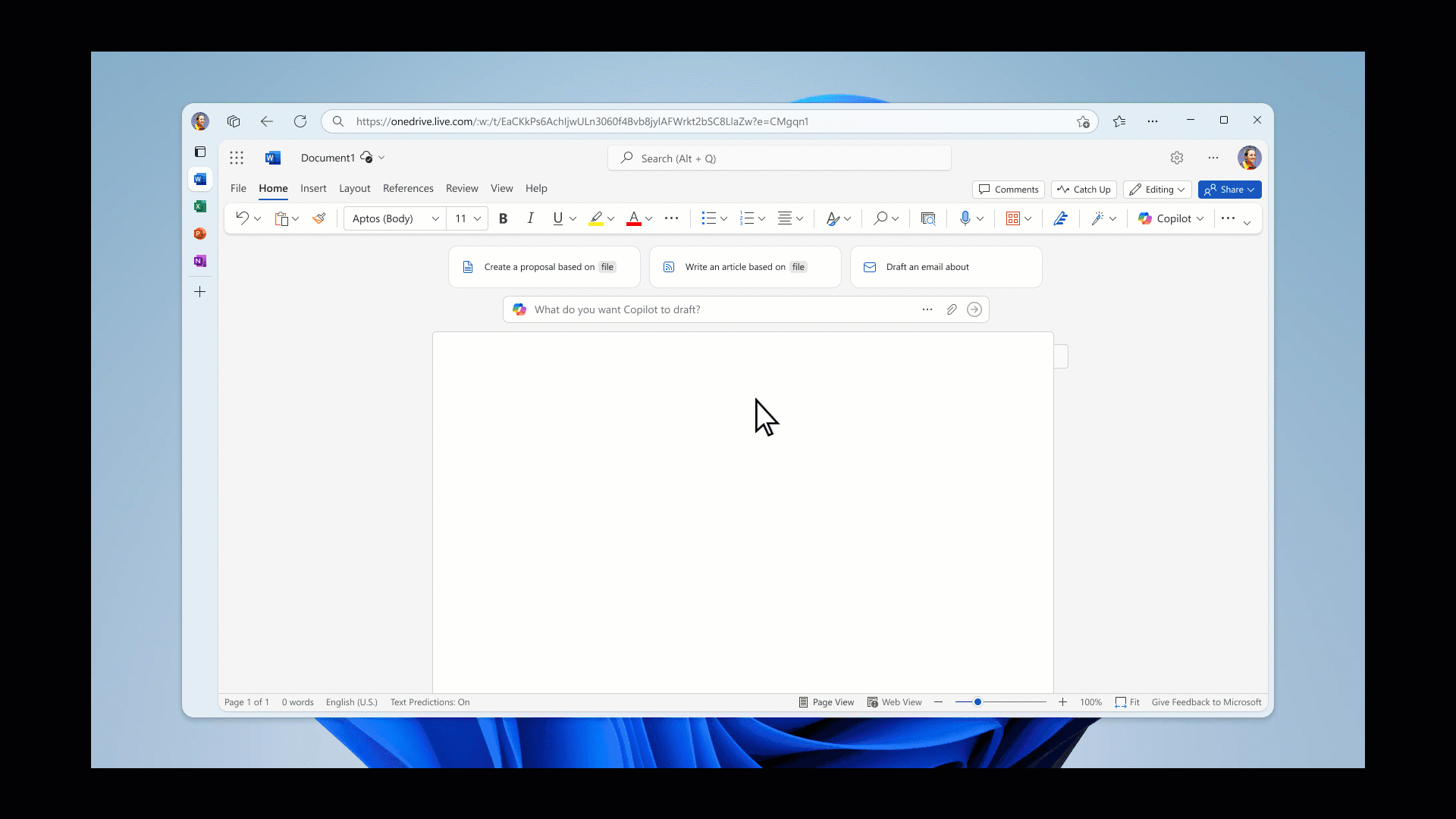Open the Word settings gear
This screenshot has width=1456, height=819.
tap(1177, 158)
